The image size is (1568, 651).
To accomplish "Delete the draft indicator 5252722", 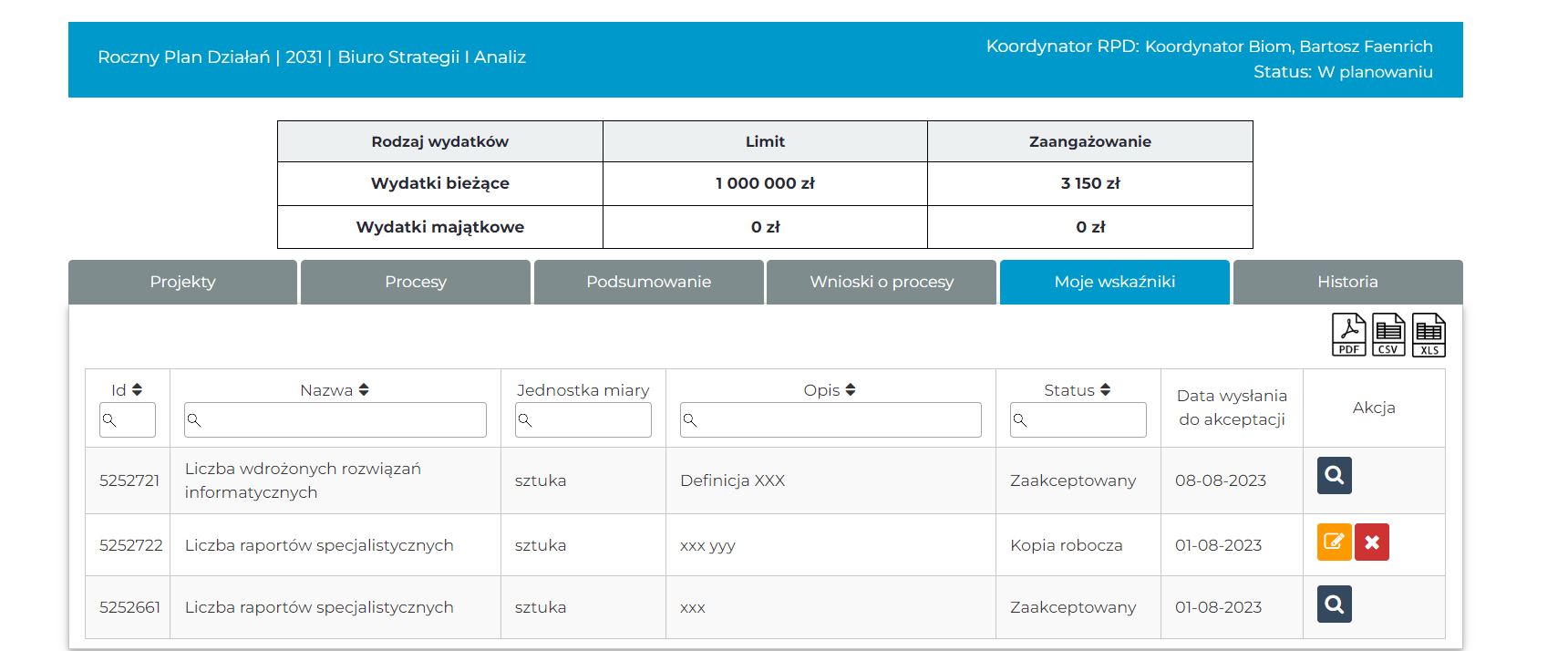I will 1371,542.
